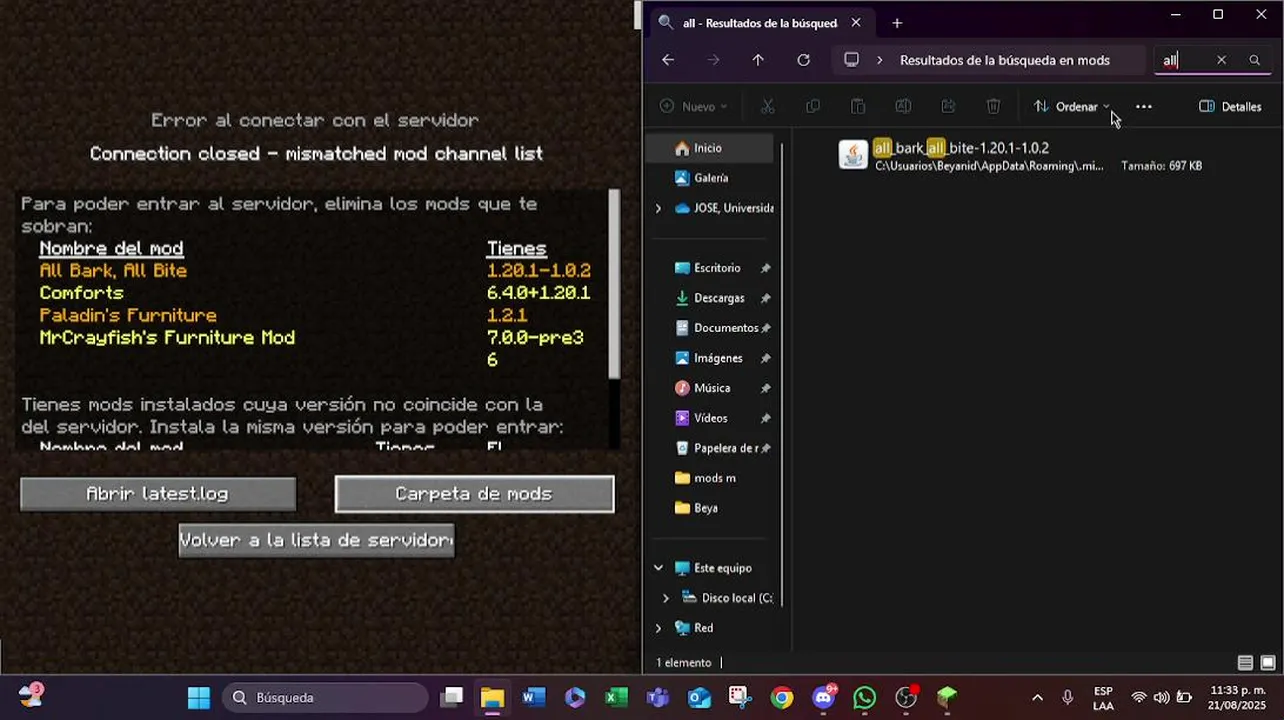Open a new Explorer tab
The width and height of the screenshot is (1284, 720).
tap(897, 23)
